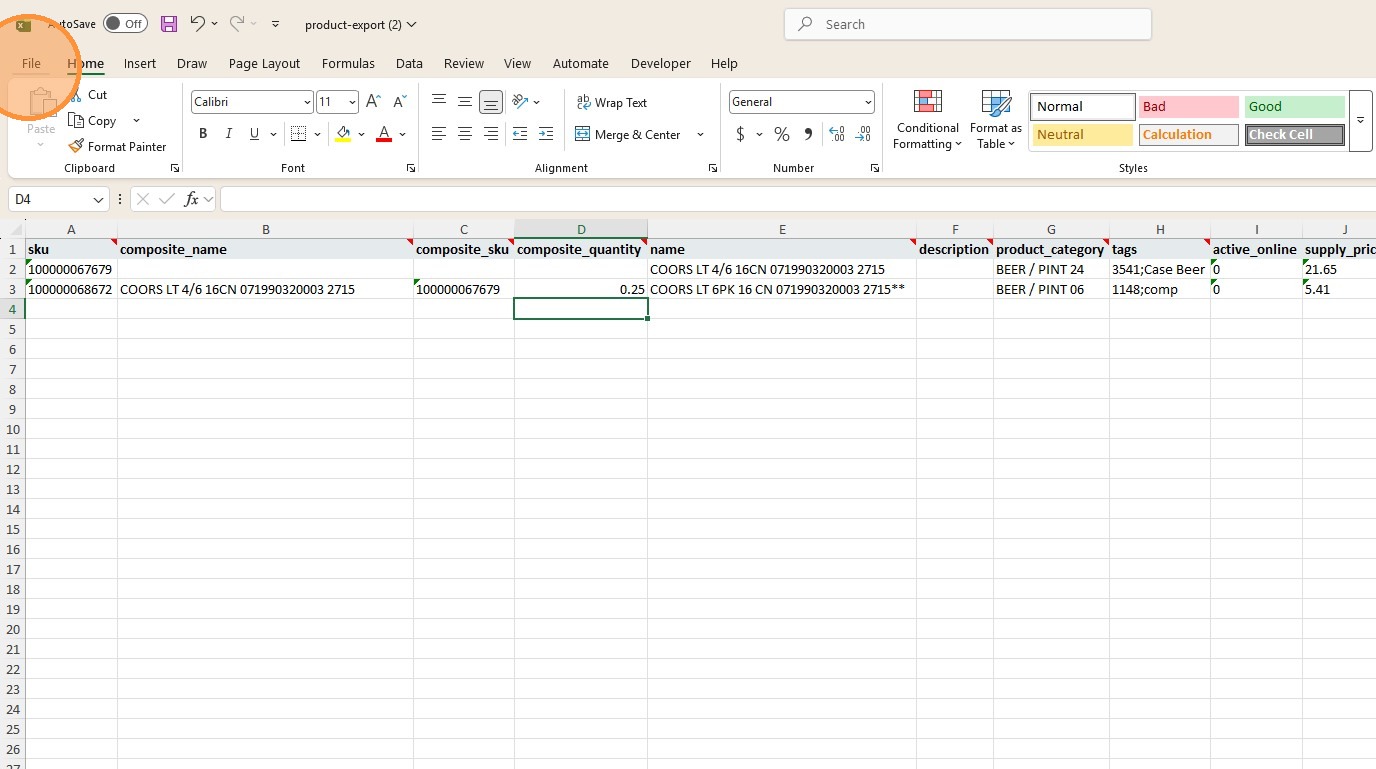Toggle Merge & Center
Screen dimensions: 1376x769
coord(628,134)
